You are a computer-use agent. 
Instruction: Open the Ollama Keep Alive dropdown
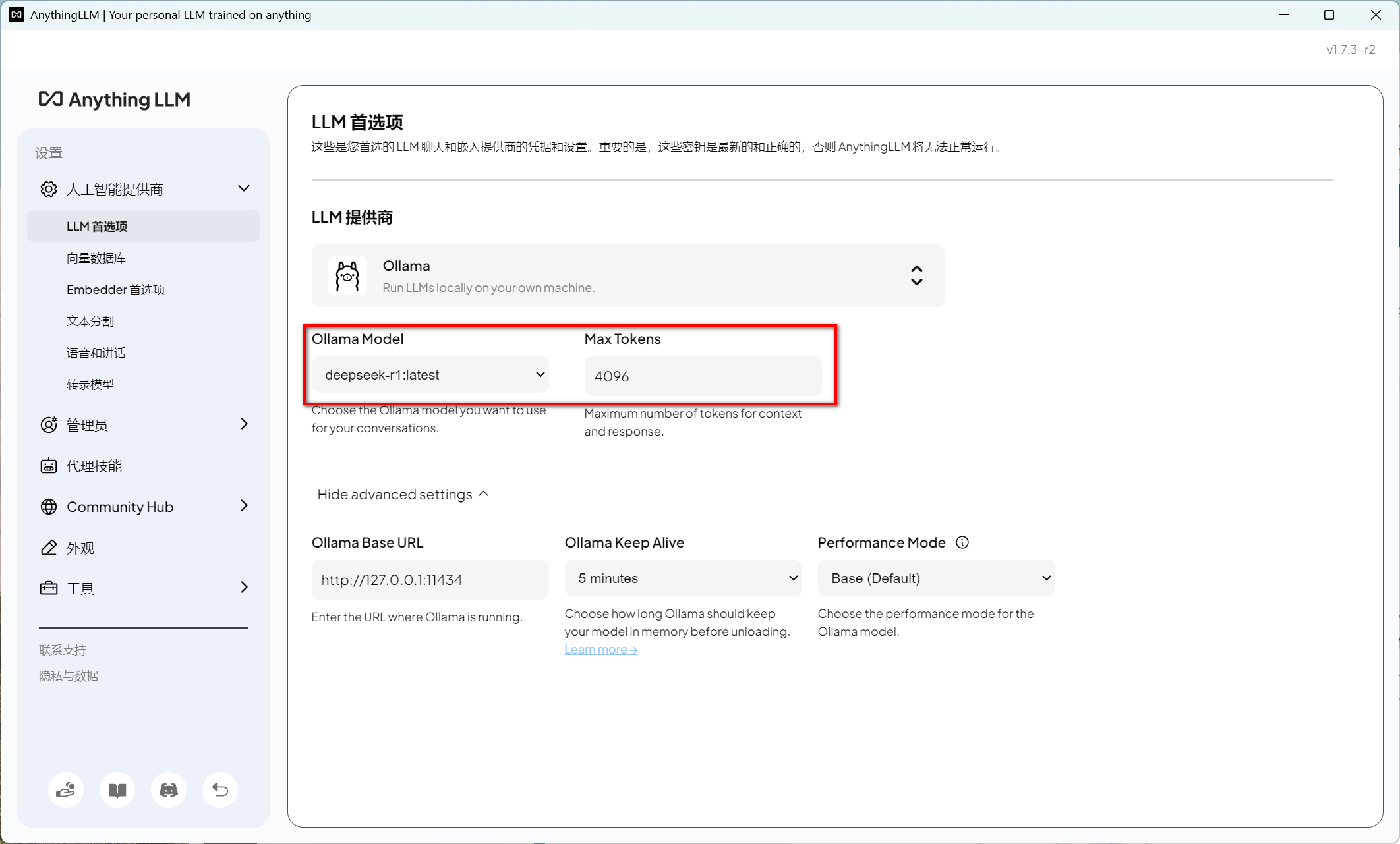coord(684,578)
